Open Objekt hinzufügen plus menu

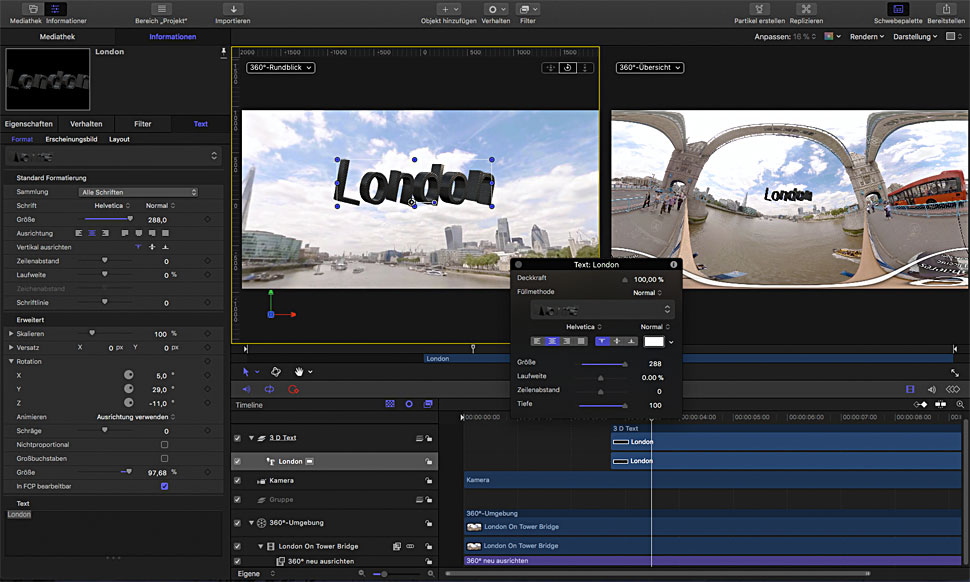[x=449, y=9]
